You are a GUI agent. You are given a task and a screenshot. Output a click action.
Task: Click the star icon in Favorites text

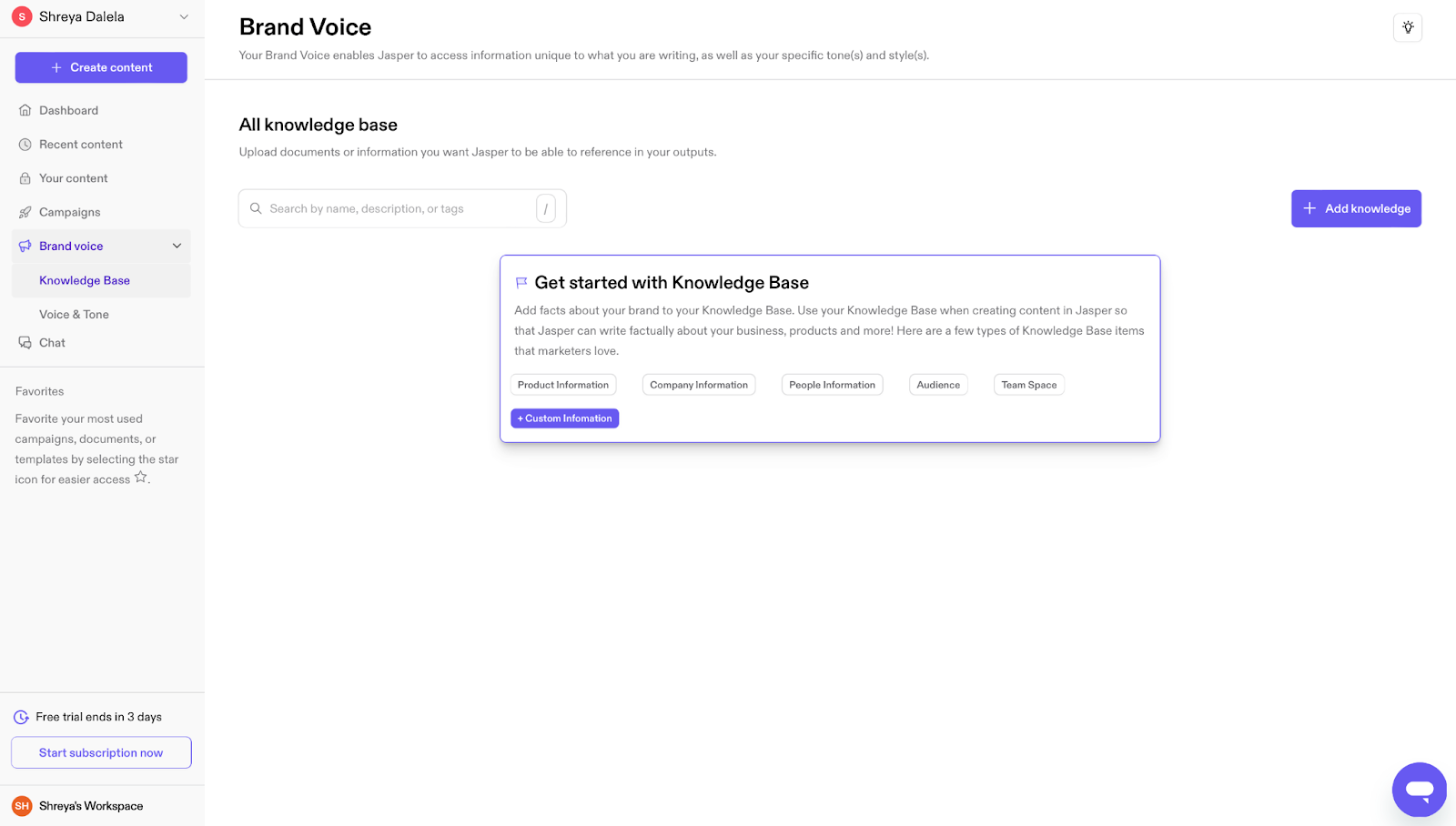click(x=140, y=477)
